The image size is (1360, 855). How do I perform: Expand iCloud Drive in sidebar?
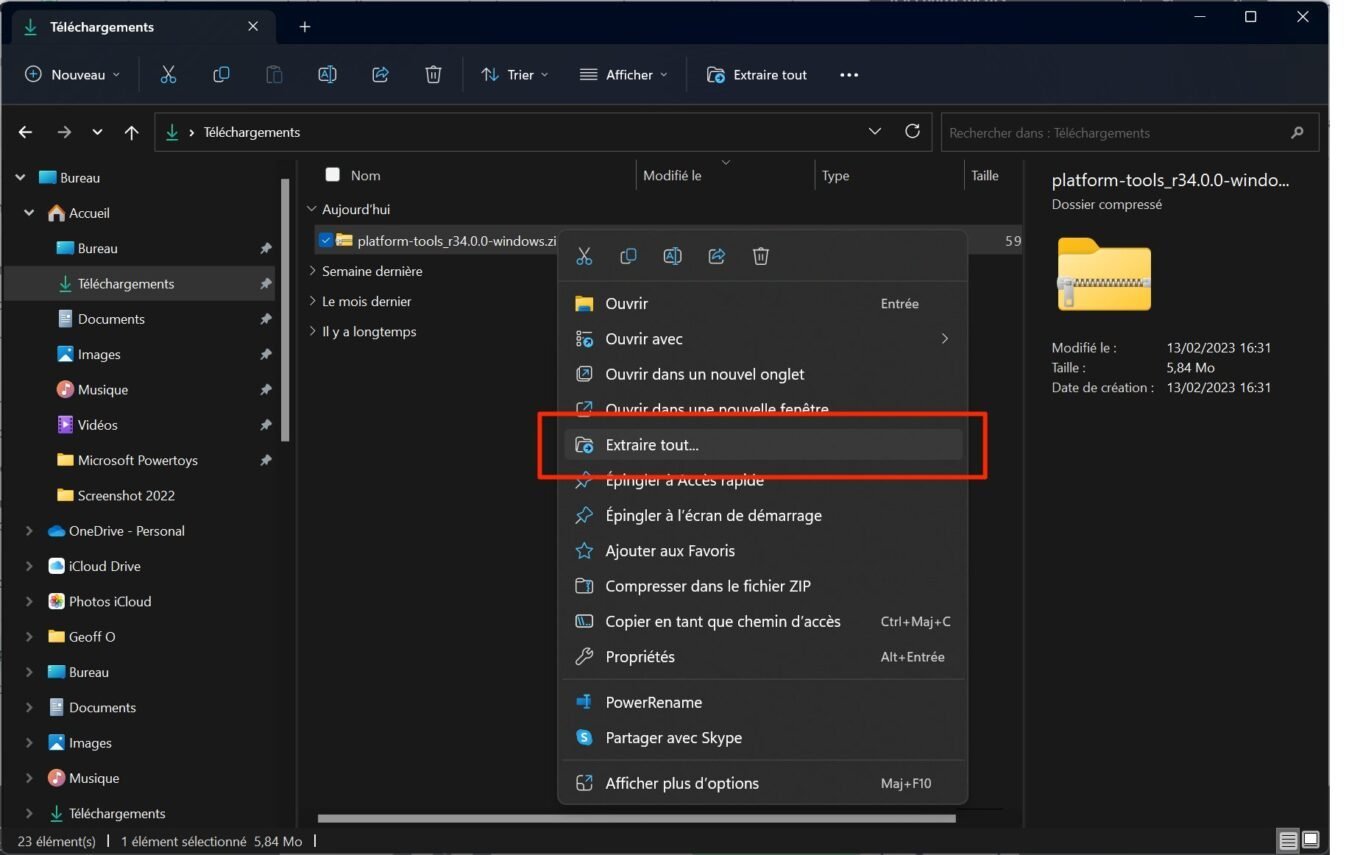click(x=28, y=566)
